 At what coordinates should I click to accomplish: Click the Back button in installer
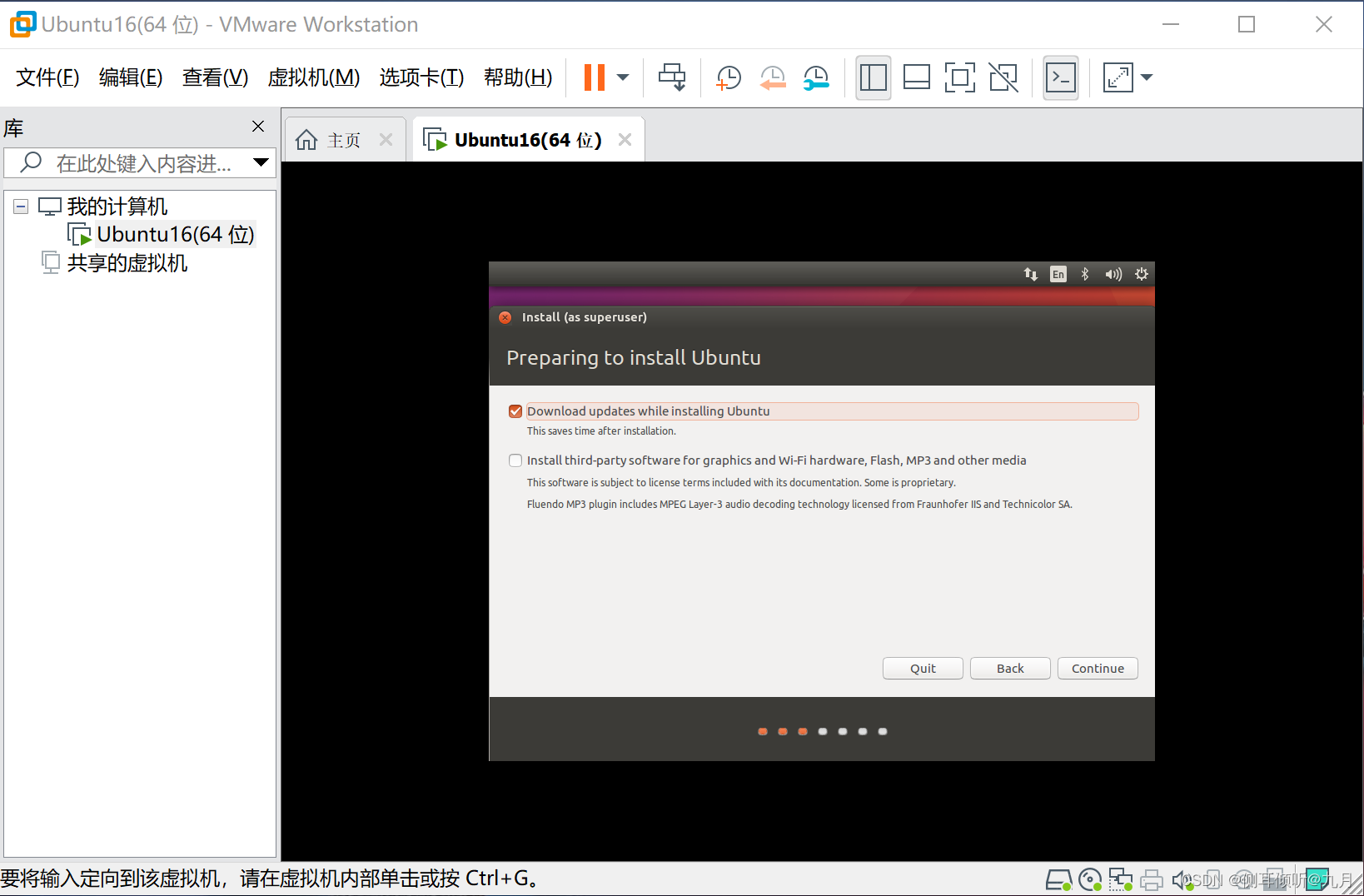pos(1010,669)
